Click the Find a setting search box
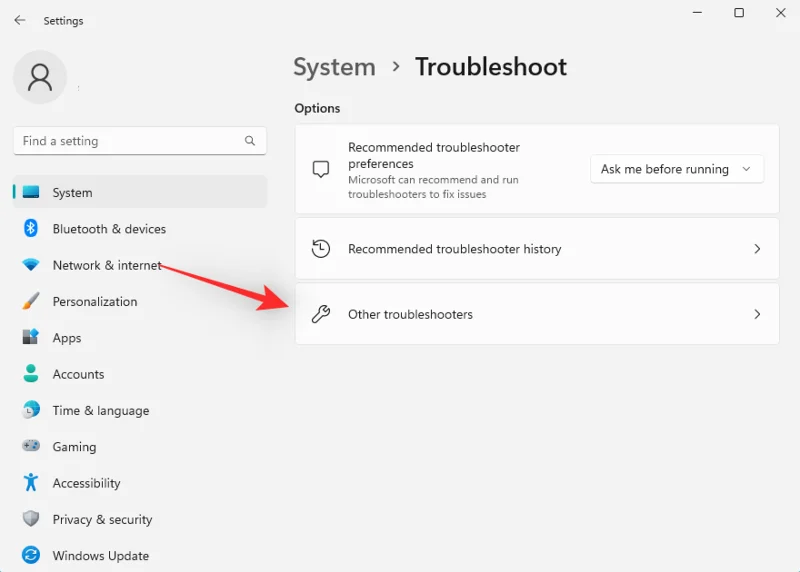Viewport: 800px width, 572px height. [130, 141]
